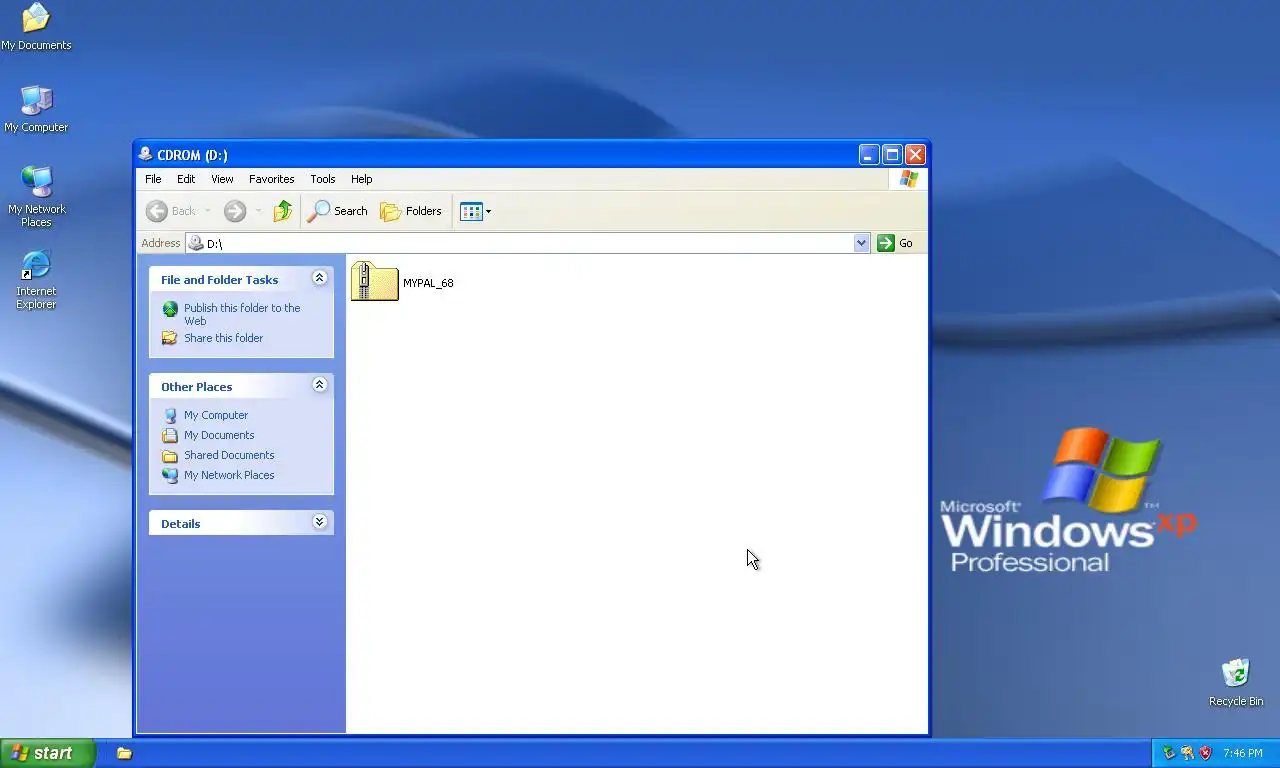The image size is (1280, 768).
Task: Open My Documents from Other Places
Action: click(x=219, y=435)
